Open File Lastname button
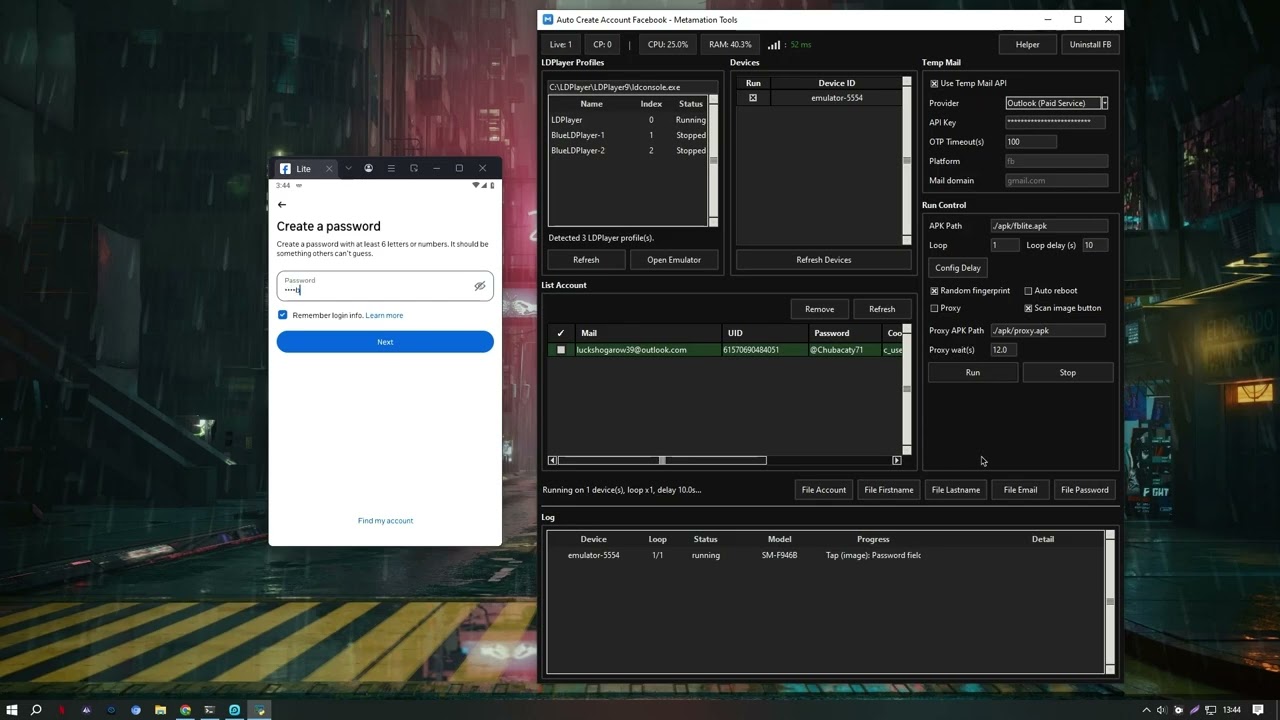This screenshot has height=720, width=1280. 956,490
